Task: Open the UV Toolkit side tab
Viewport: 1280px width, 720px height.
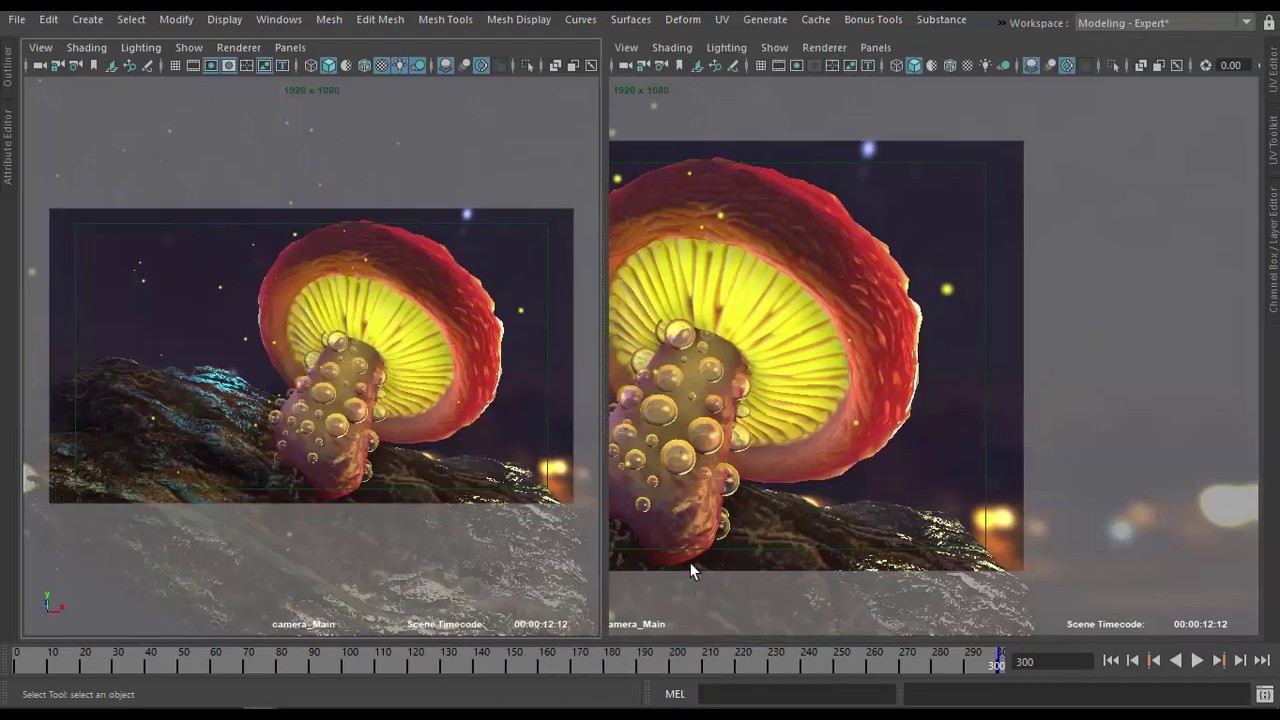Action: point(1273,140)
